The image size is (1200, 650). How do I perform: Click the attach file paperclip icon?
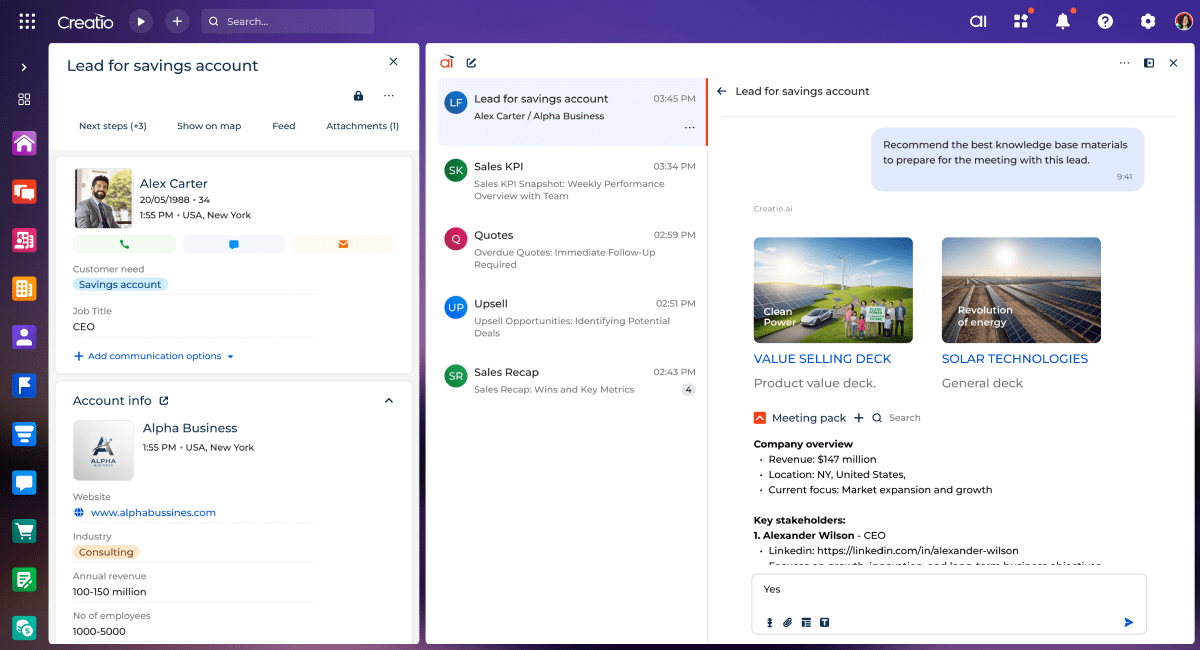point(787,622)
